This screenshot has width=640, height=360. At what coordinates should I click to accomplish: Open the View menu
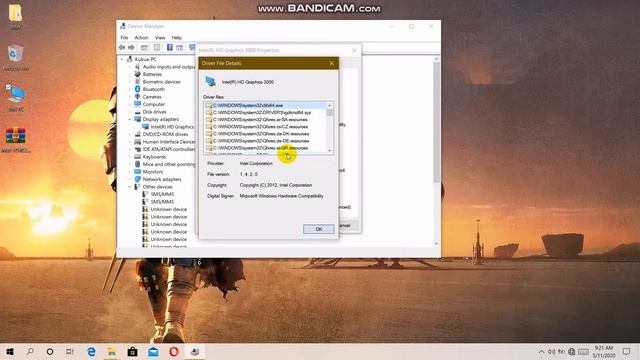[x=160, y=38]
